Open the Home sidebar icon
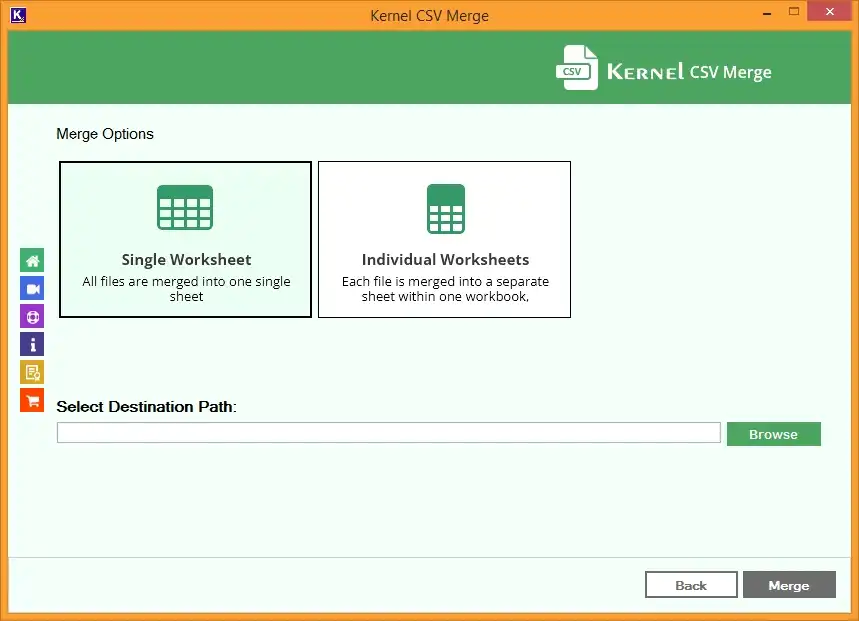 32,260
